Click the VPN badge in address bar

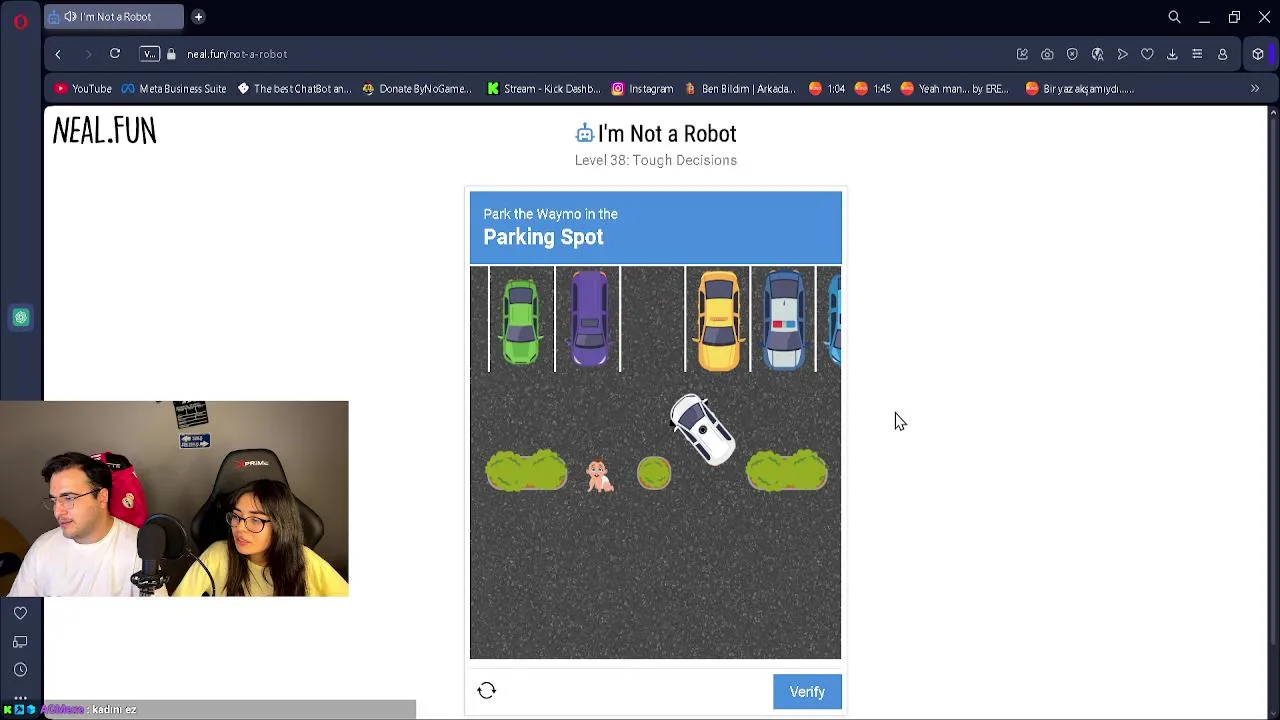(x=149, y=54)
